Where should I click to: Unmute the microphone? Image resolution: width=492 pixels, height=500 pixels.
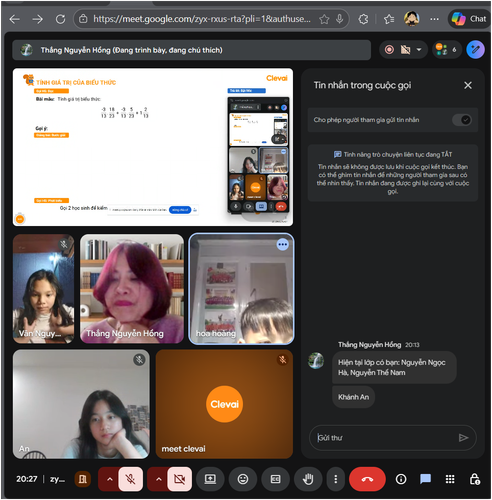pyautogui.click(x=130, y=479)
